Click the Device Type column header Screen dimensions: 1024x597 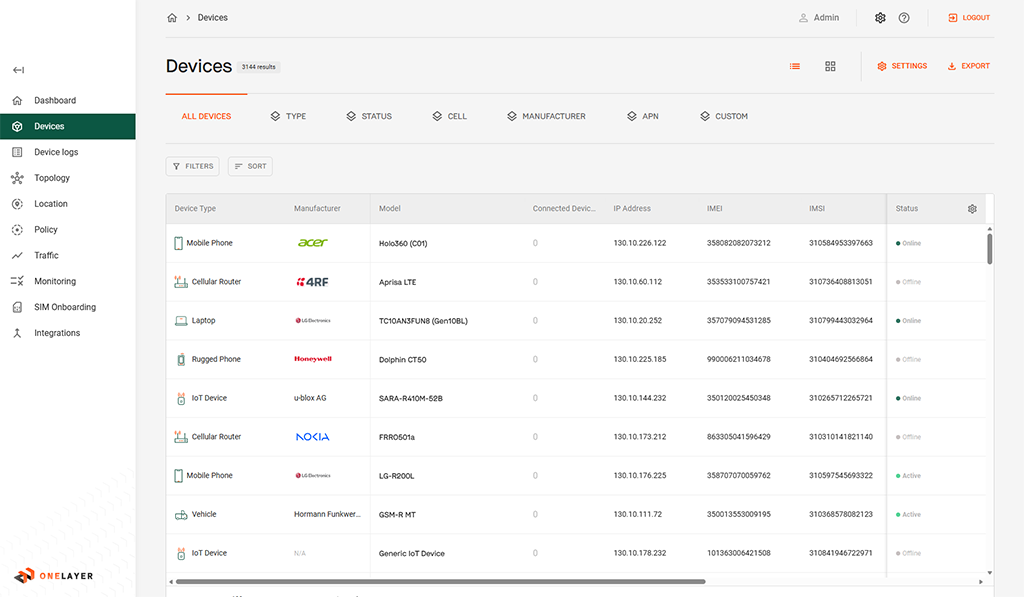click(x=195, y=208)
